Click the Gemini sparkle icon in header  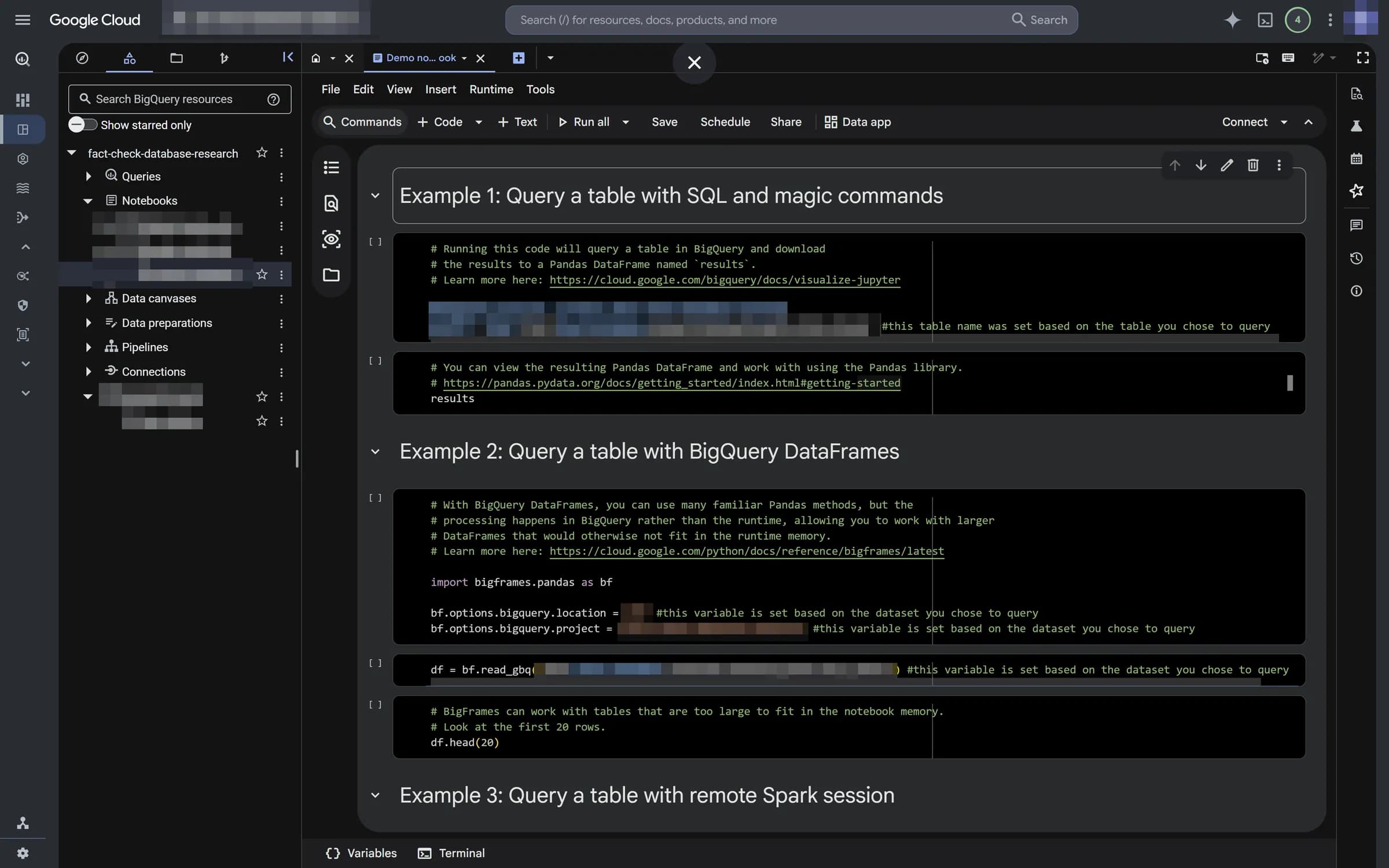pyautogui.click(x=1232, y=20)
